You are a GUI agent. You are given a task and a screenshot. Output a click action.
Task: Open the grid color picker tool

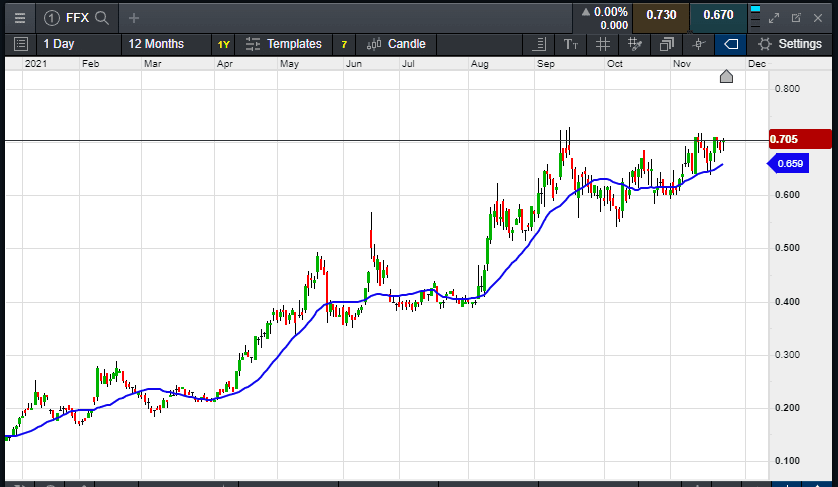pyautogui.click(x=634, y=44)
